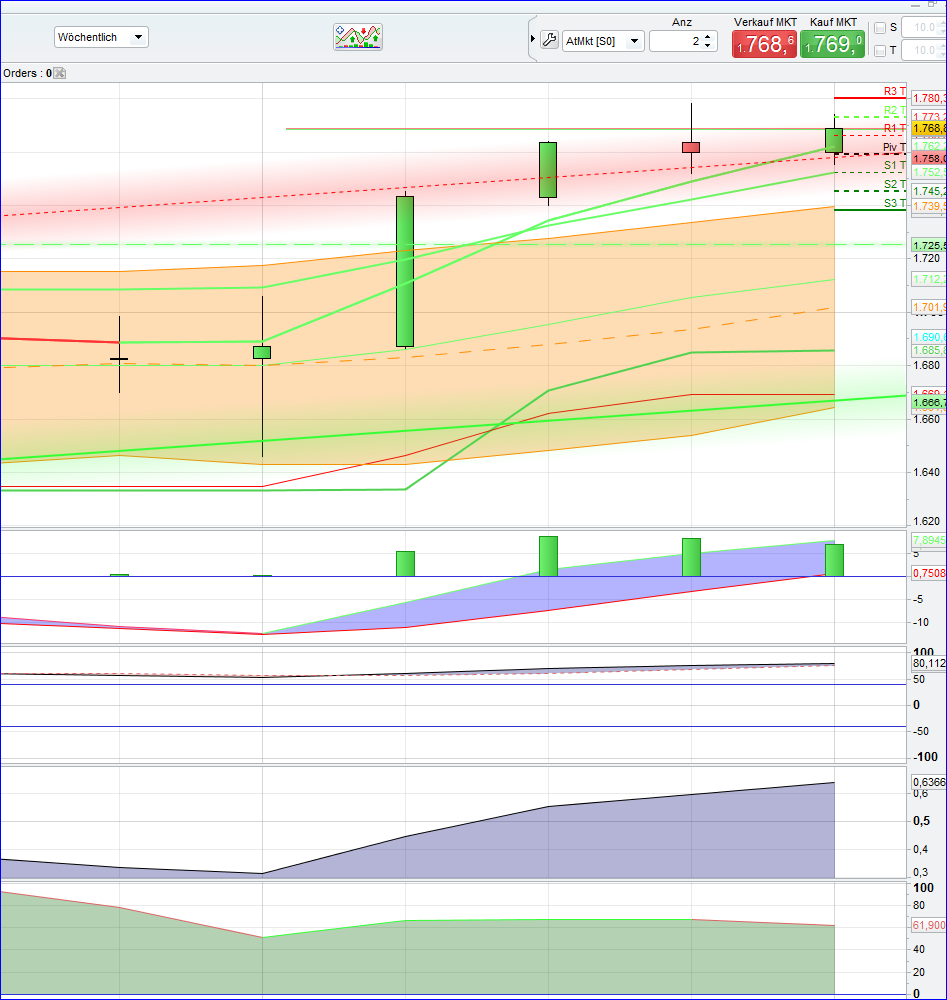The image size is (947, 1000).
Task: Select the tall green candlestick
Action: coord(405,272)
